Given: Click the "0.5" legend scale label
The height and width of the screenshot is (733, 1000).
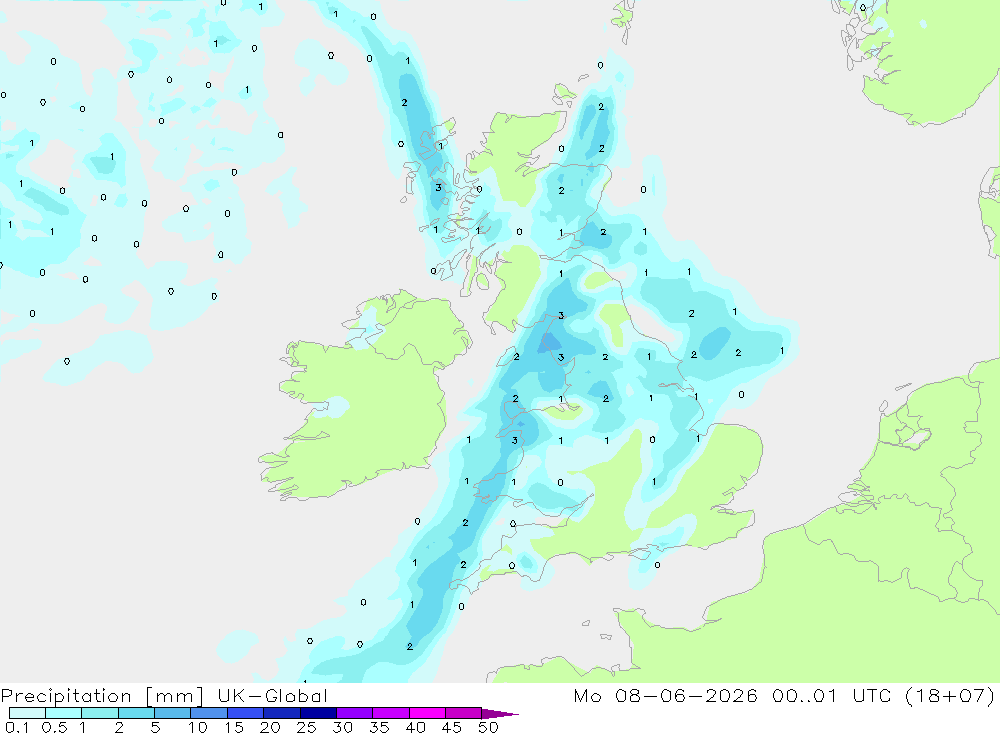Looking at the screenshot, I should 54,727.
